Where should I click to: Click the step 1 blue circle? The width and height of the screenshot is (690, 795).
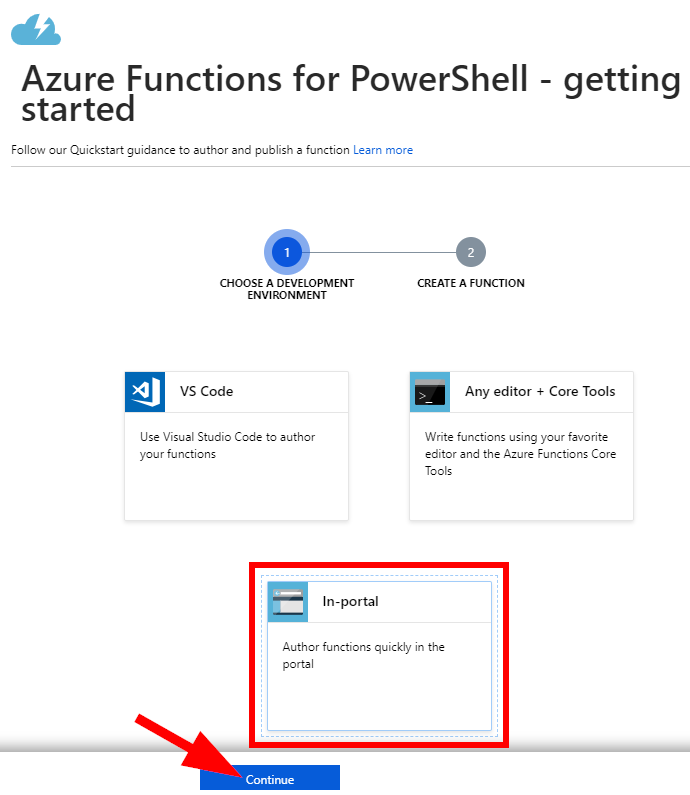[287, 252]
